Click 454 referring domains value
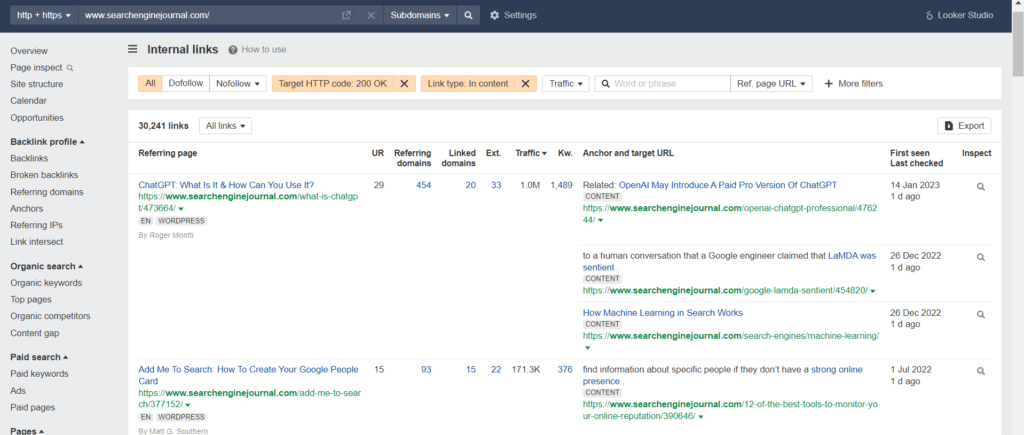Screen dimensions: 1024x435 [423, 185]
